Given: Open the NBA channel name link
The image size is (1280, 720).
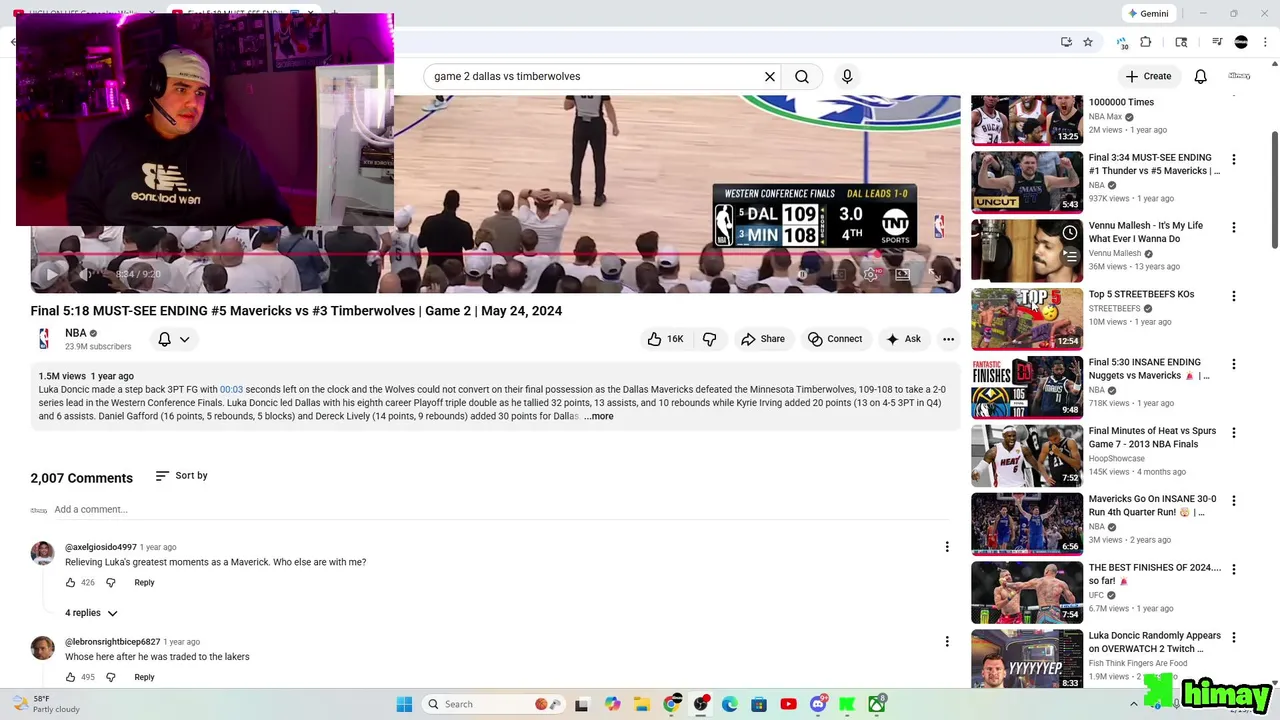Looking at the screenshot, I should 76,333.
